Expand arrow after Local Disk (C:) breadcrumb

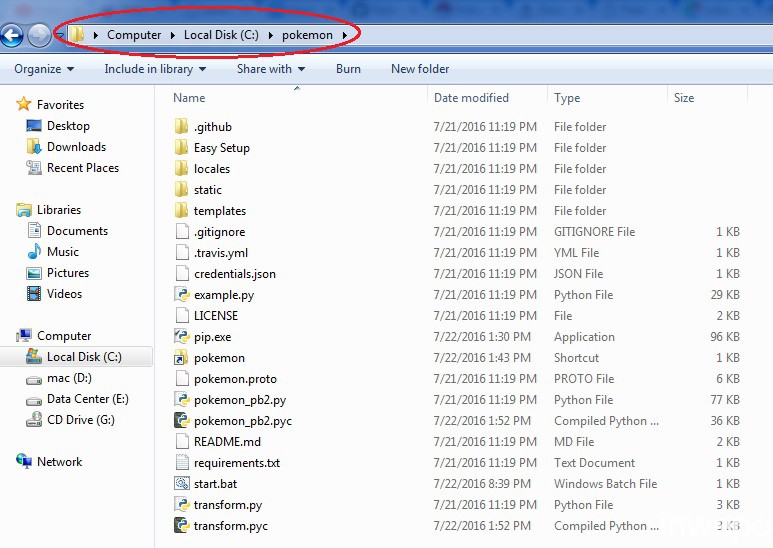pyautogui.click(x=271, y=35)
